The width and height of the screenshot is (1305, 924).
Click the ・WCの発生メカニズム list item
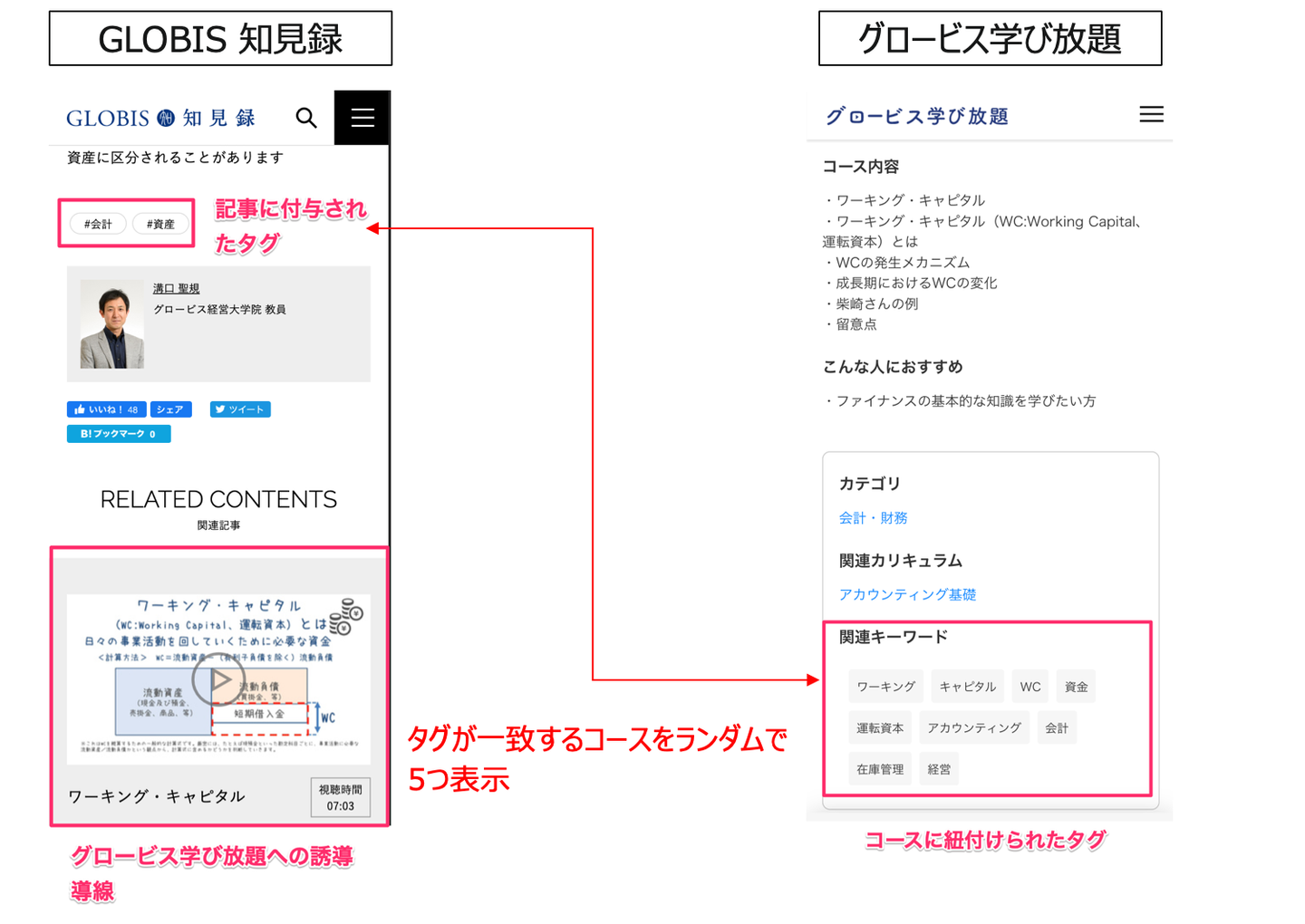(x=895, y=263)
